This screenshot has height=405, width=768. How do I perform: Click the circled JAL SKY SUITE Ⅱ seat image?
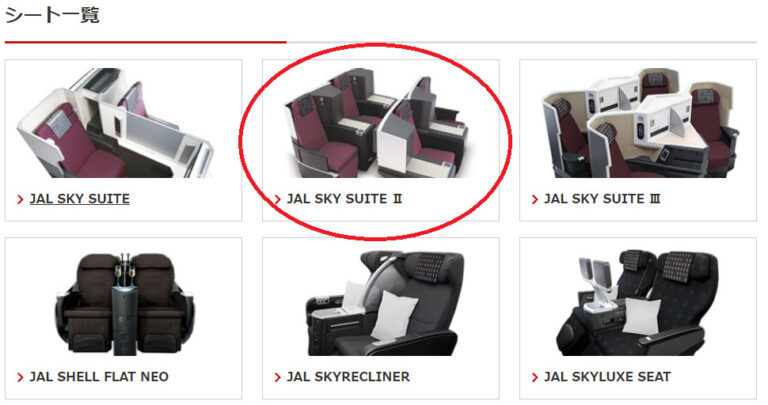(376, 122)
